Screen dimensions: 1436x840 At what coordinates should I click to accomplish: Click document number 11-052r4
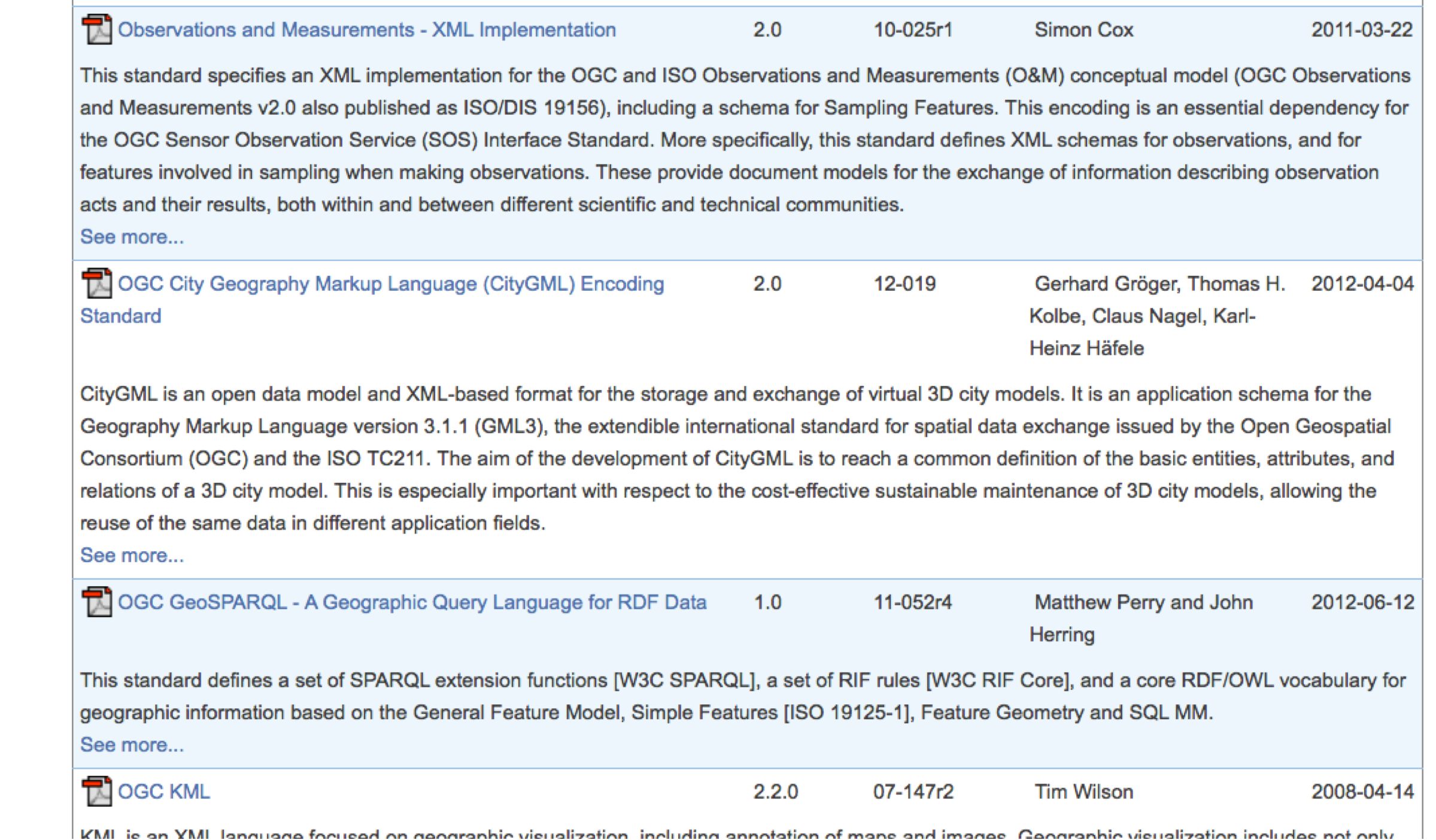(912, 602)
